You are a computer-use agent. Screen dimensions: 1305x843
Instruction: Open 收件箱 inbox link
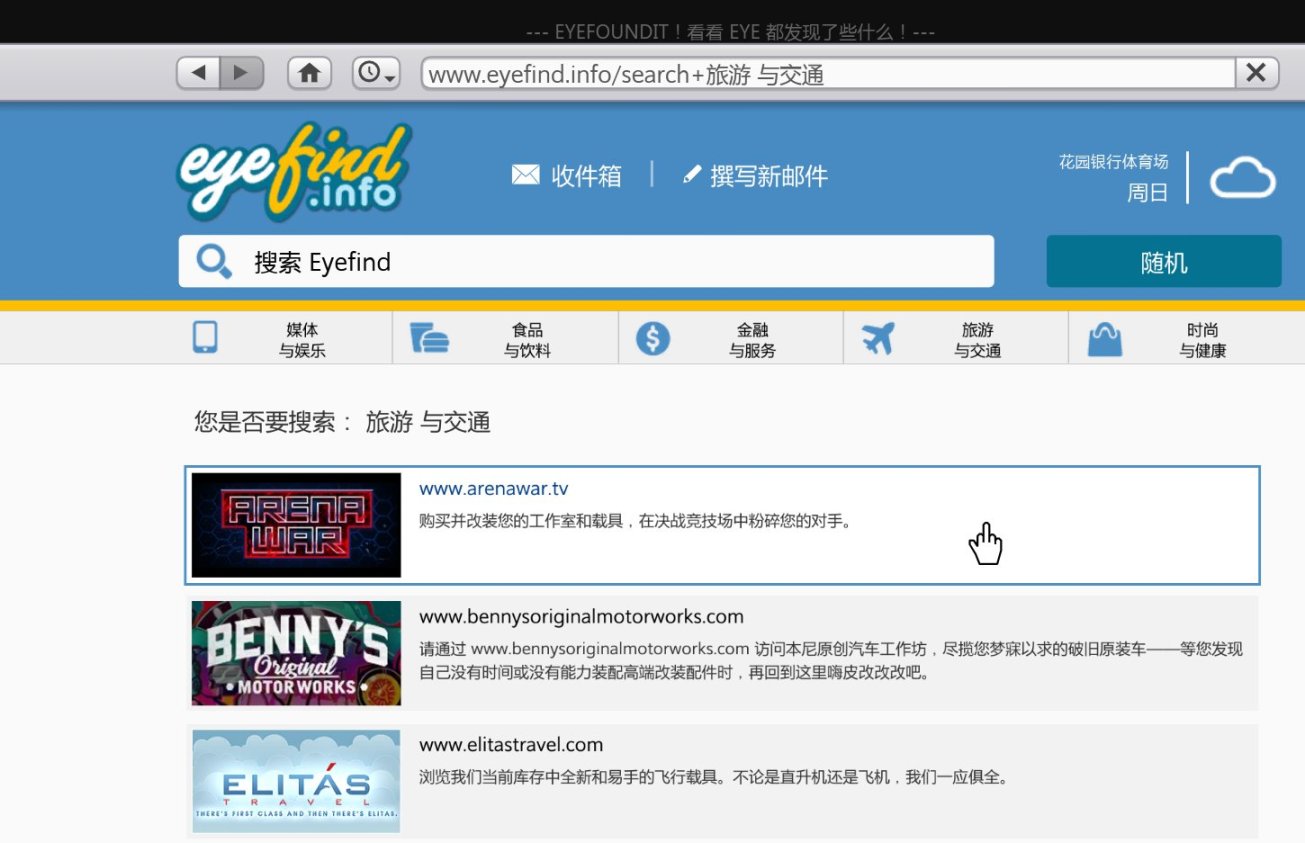[586, 177]
